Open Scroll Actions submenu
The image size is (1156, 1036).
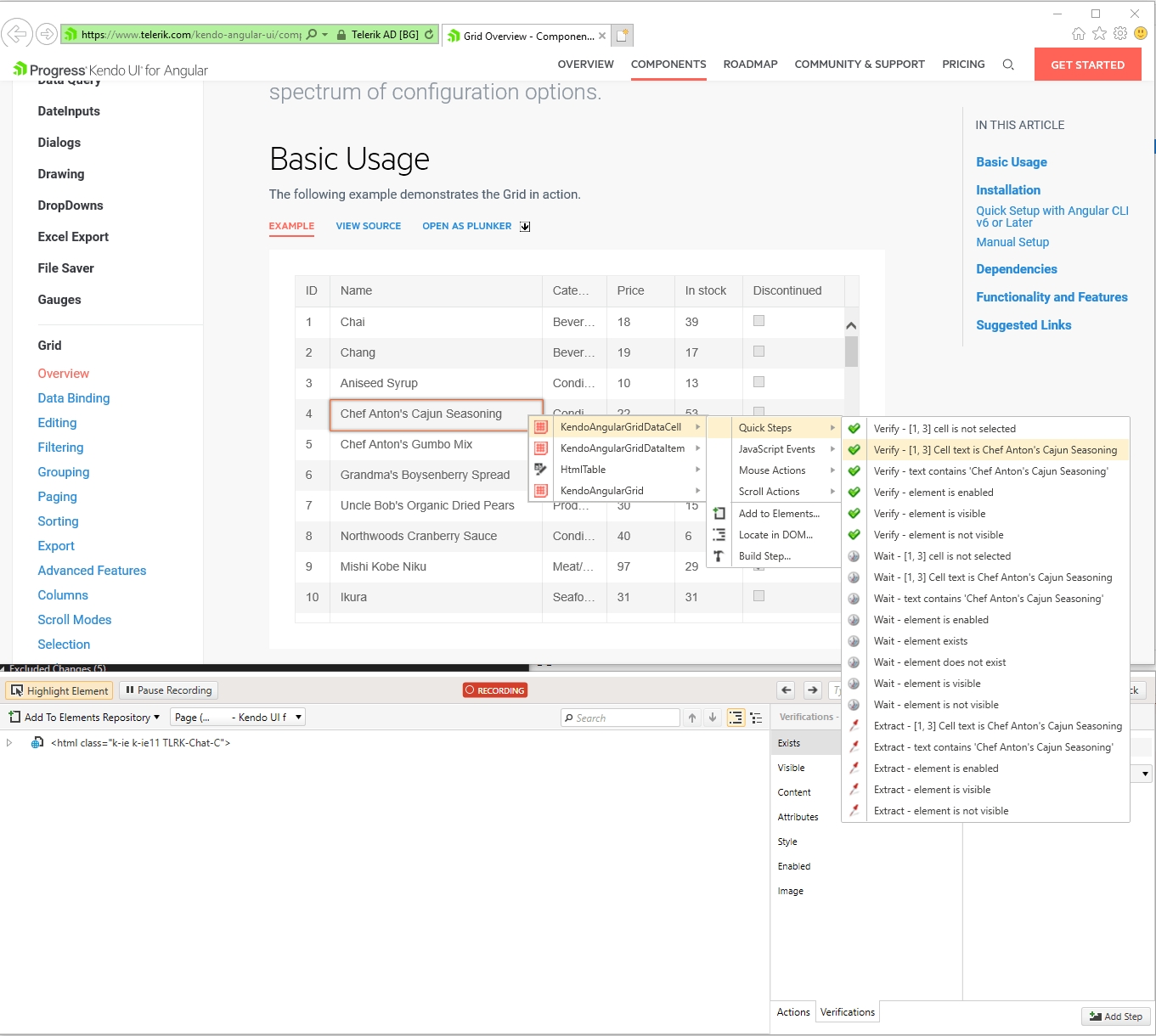pyautogui.click(x=774, y=492)
